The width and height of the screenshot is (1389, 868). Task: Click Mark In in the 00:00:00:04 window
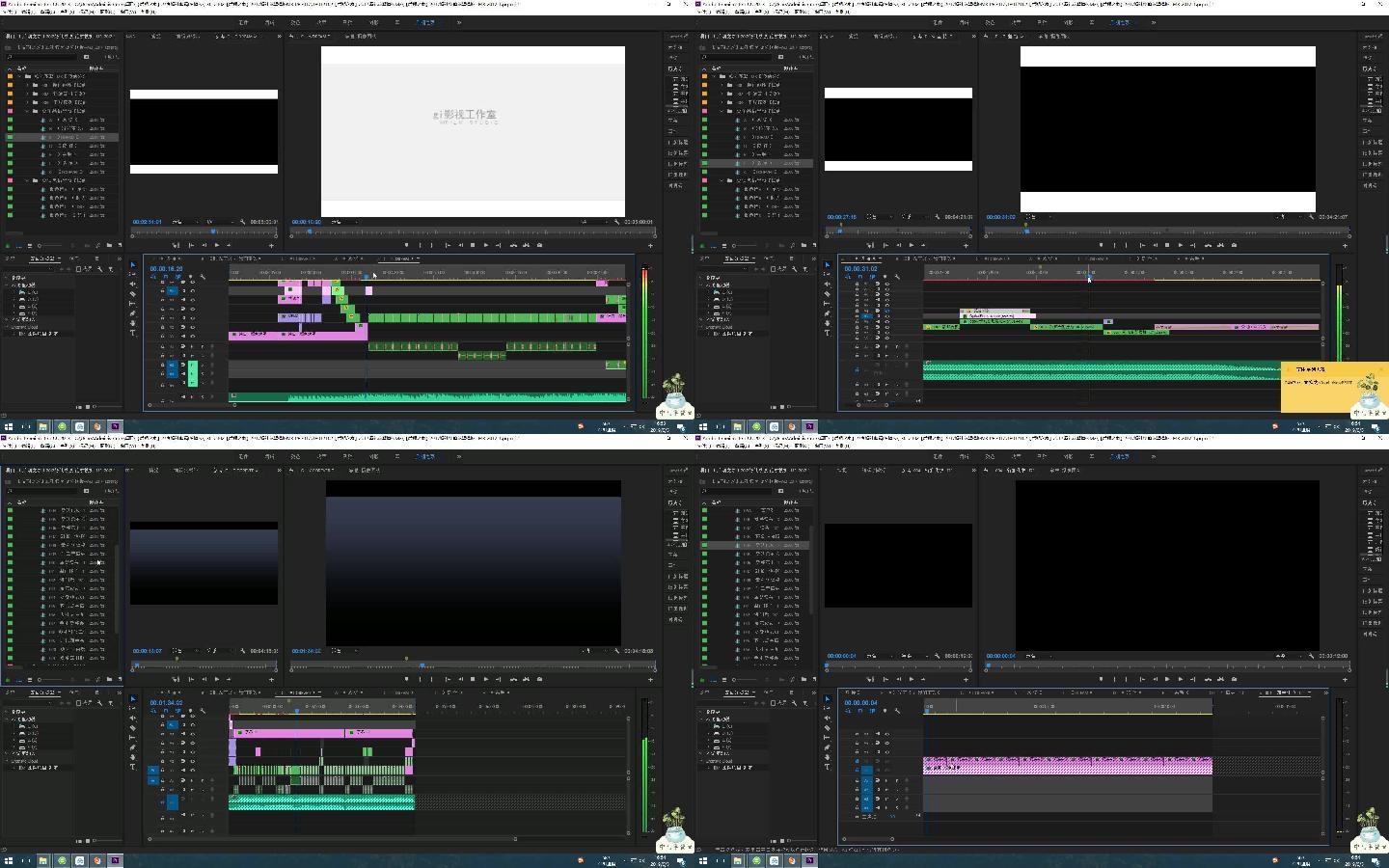pyautogui.click(x=1115, y=679)
